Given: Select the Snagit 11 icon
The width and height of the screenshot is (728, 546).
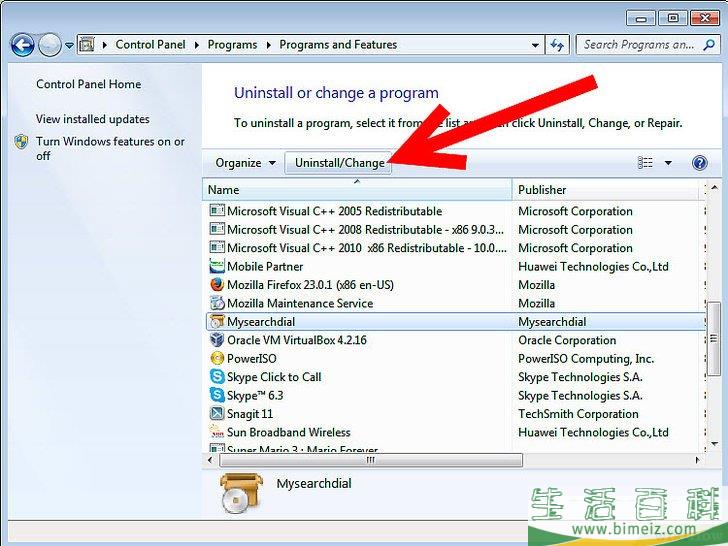Looking at the screenshot, I should click(x=217, y=413).
